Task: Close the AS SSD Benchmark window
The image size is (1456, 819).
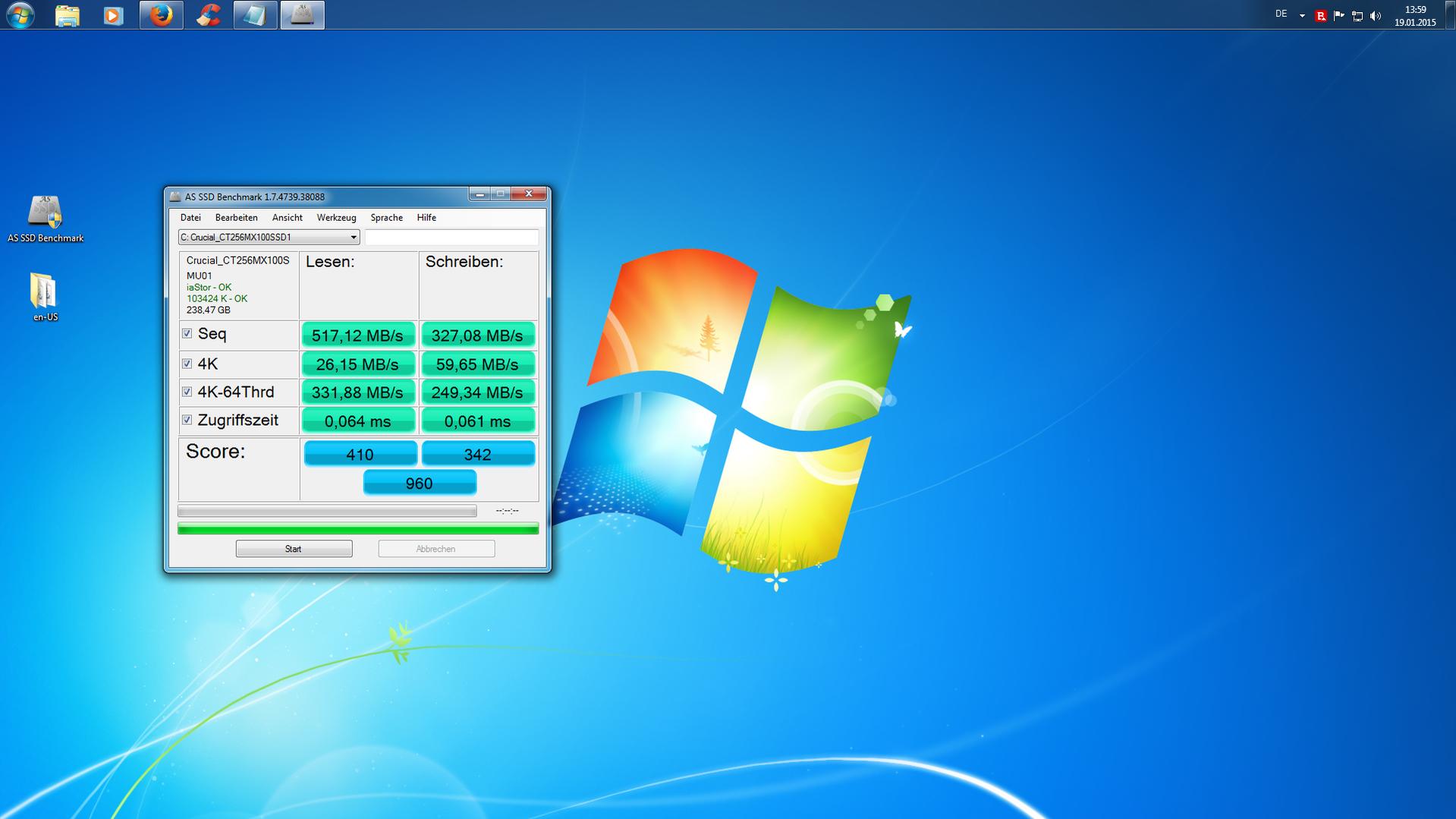Action: pos(529,194)
